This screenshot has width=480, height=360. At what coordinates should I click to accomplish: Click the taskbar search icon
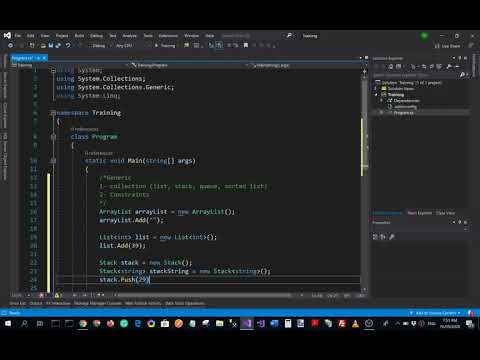pos(24,323)
